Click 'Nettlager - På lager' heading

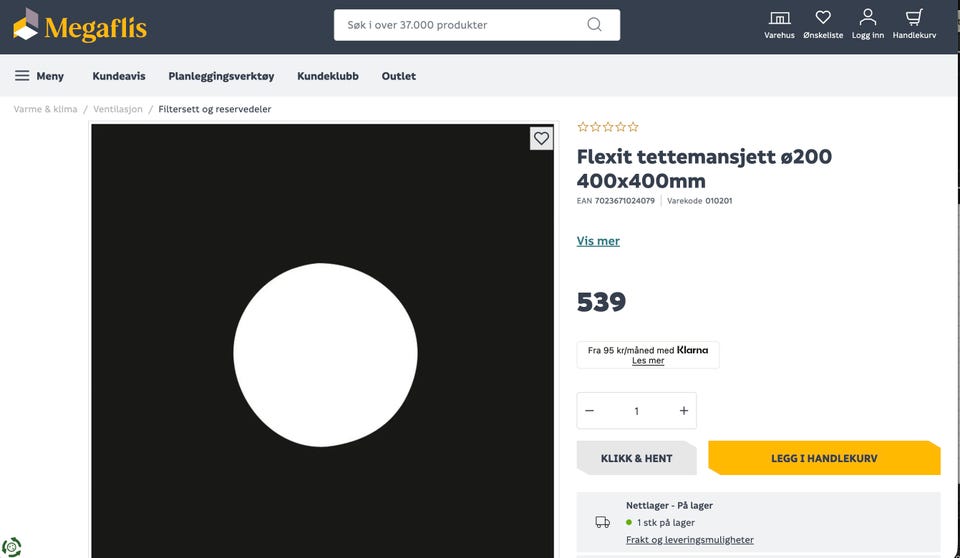point(669,505)
